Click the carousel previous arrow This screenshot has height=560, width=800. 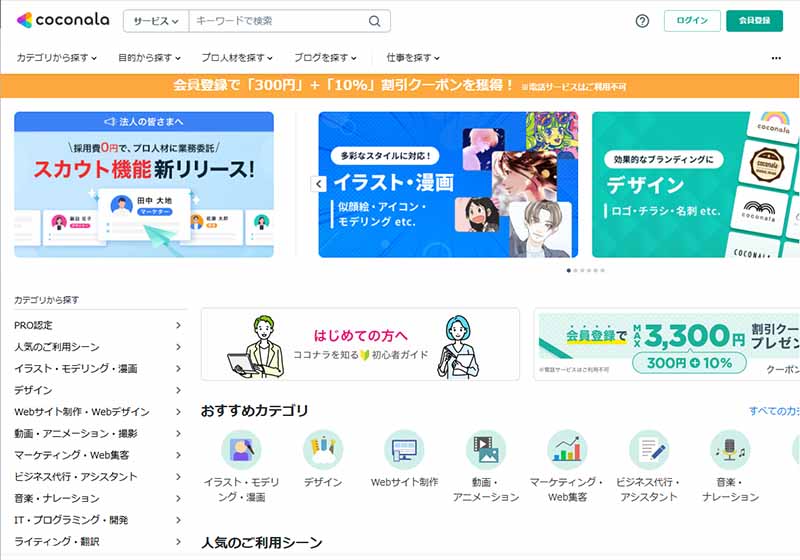coord(318,184)
